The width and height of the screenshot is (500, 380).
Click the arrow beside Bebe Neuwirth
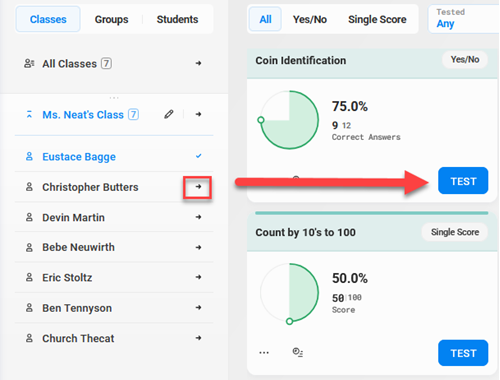click(x=198, y=247)
